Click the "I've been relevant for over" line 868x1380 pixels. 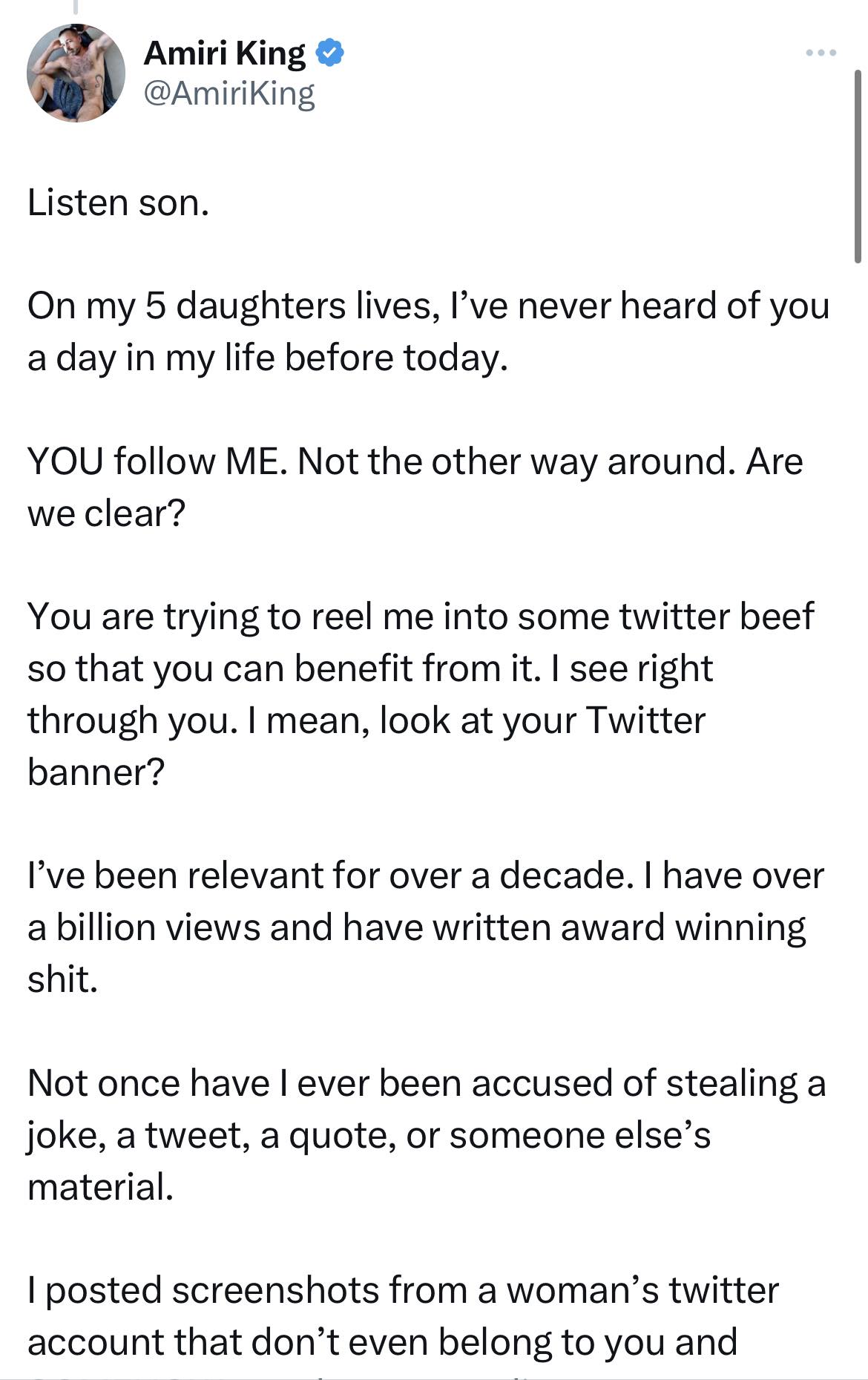point(425,875)
